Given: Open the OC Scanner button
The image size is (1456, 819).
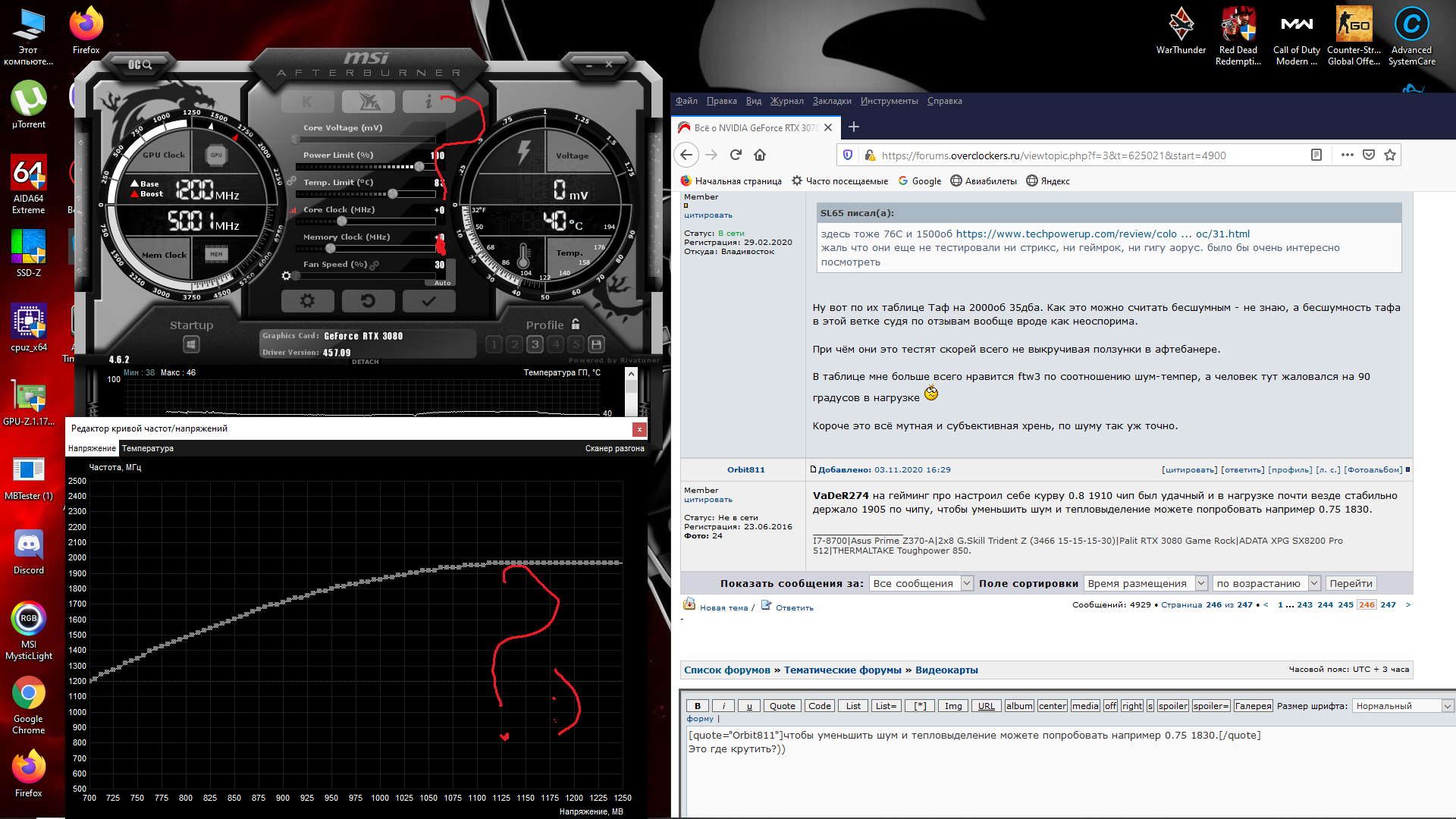Looking at the screenshot, I should [x=140, y=65].
